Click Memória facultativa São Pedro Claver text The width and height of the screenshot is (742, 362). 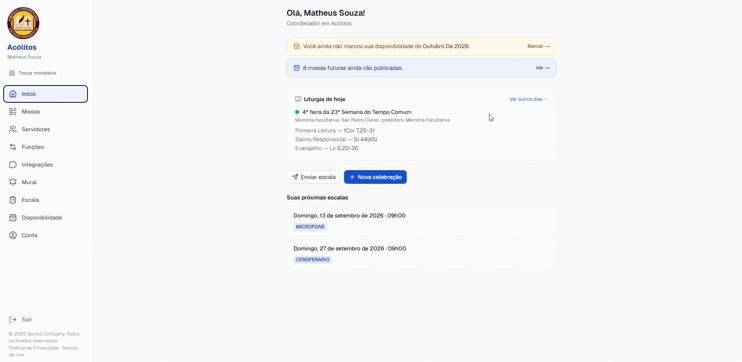(372, 120)
